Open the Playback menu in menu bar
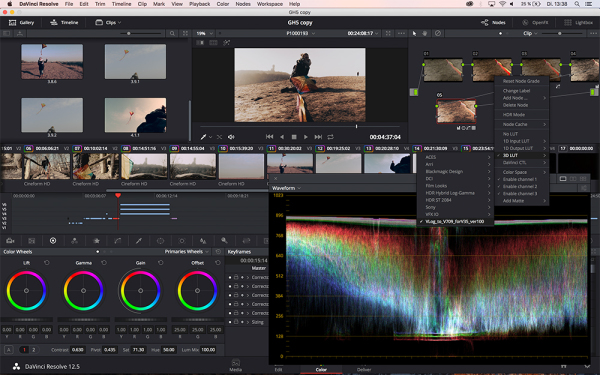600x375 pixels. point(200,4)
